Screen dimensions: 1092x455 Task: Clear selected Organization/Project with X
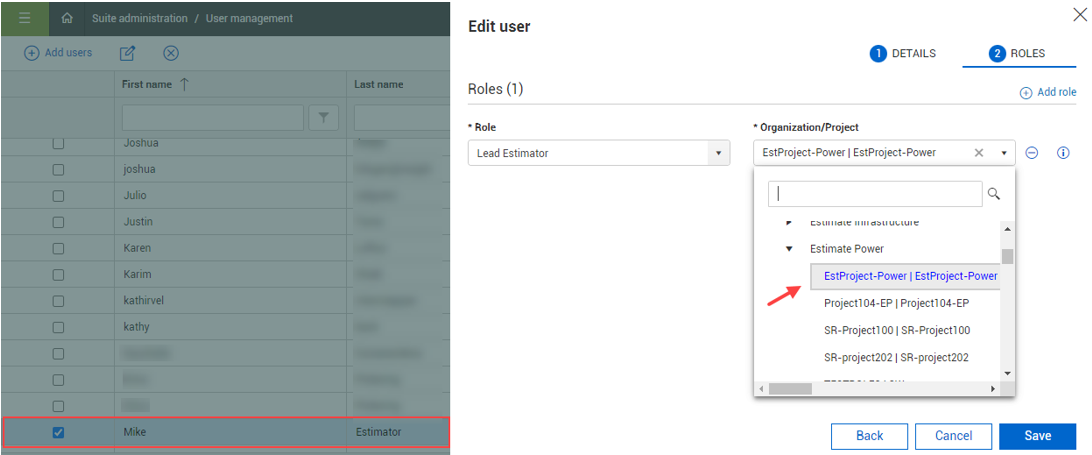point(978,153)
